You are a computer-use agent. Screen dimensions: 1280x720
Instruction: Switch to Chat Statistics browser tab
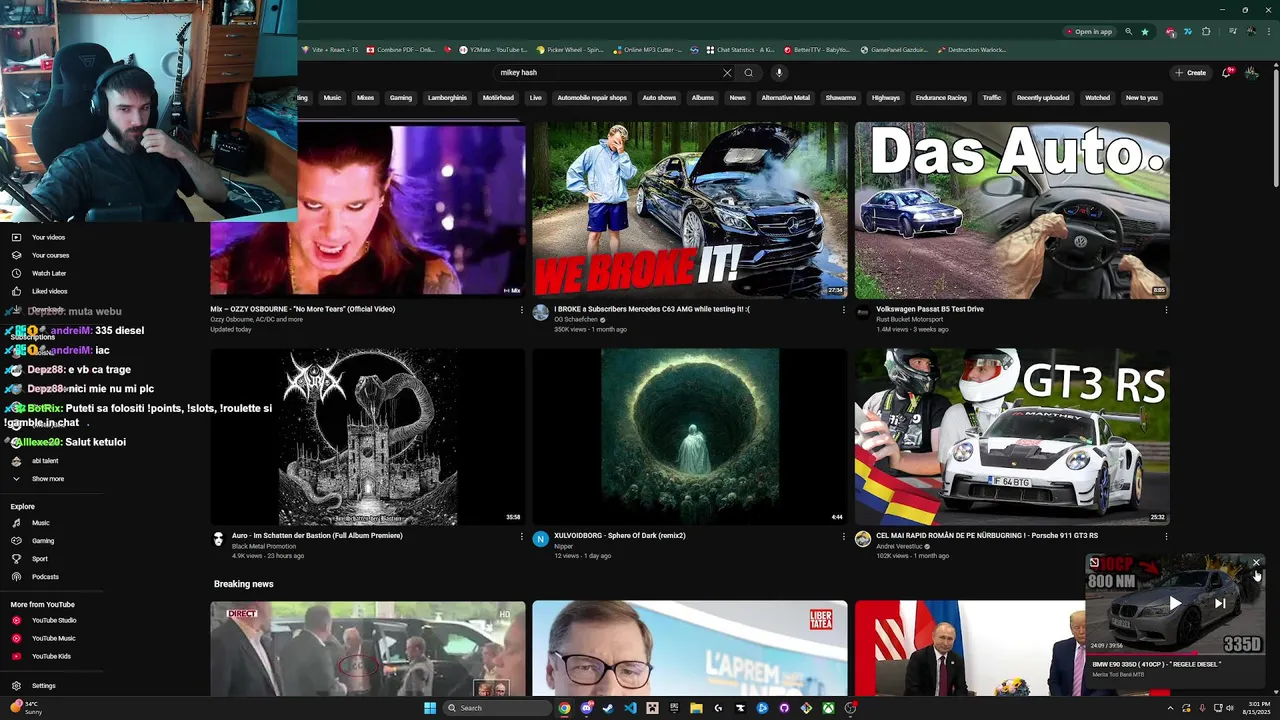(740, 49)
